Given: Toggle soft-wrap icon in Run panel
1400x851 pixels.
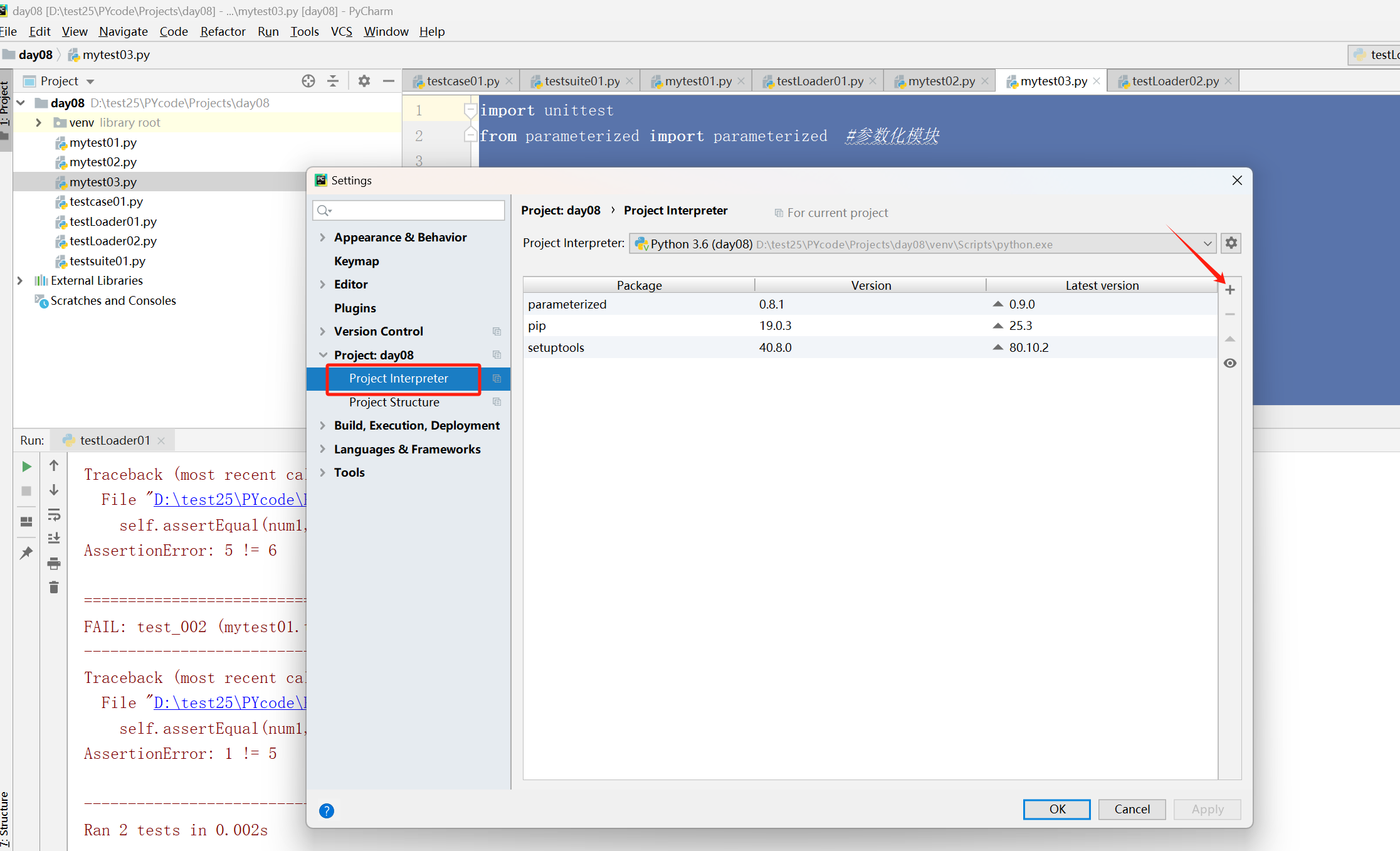Looking at the screenshot, I should tap(54, 515).
